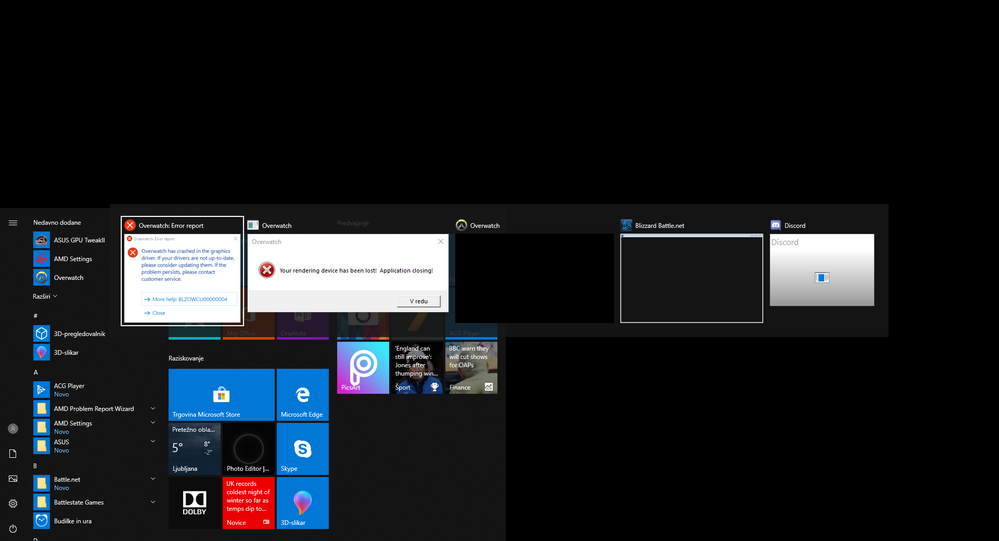The height and width of the screenshot is (541, 999).
Task: Switch to the Blizzard Battle.net window thumbnail
Action: click(x=691, y=278)
